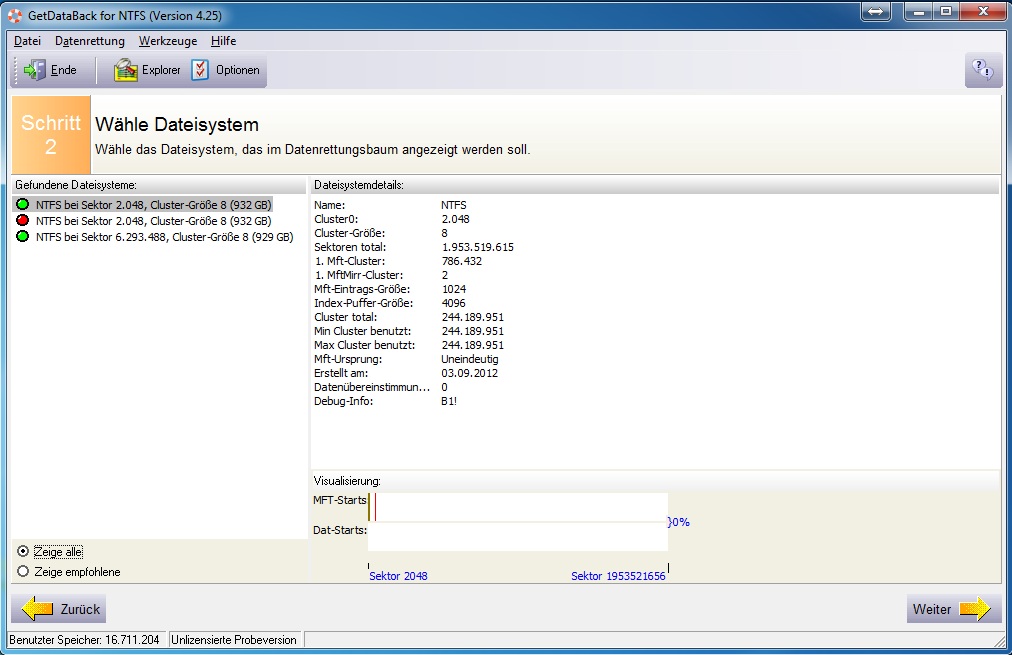Click window resize grip at bottom corner
This screenshot has width=1012, height=655.
1000,640
